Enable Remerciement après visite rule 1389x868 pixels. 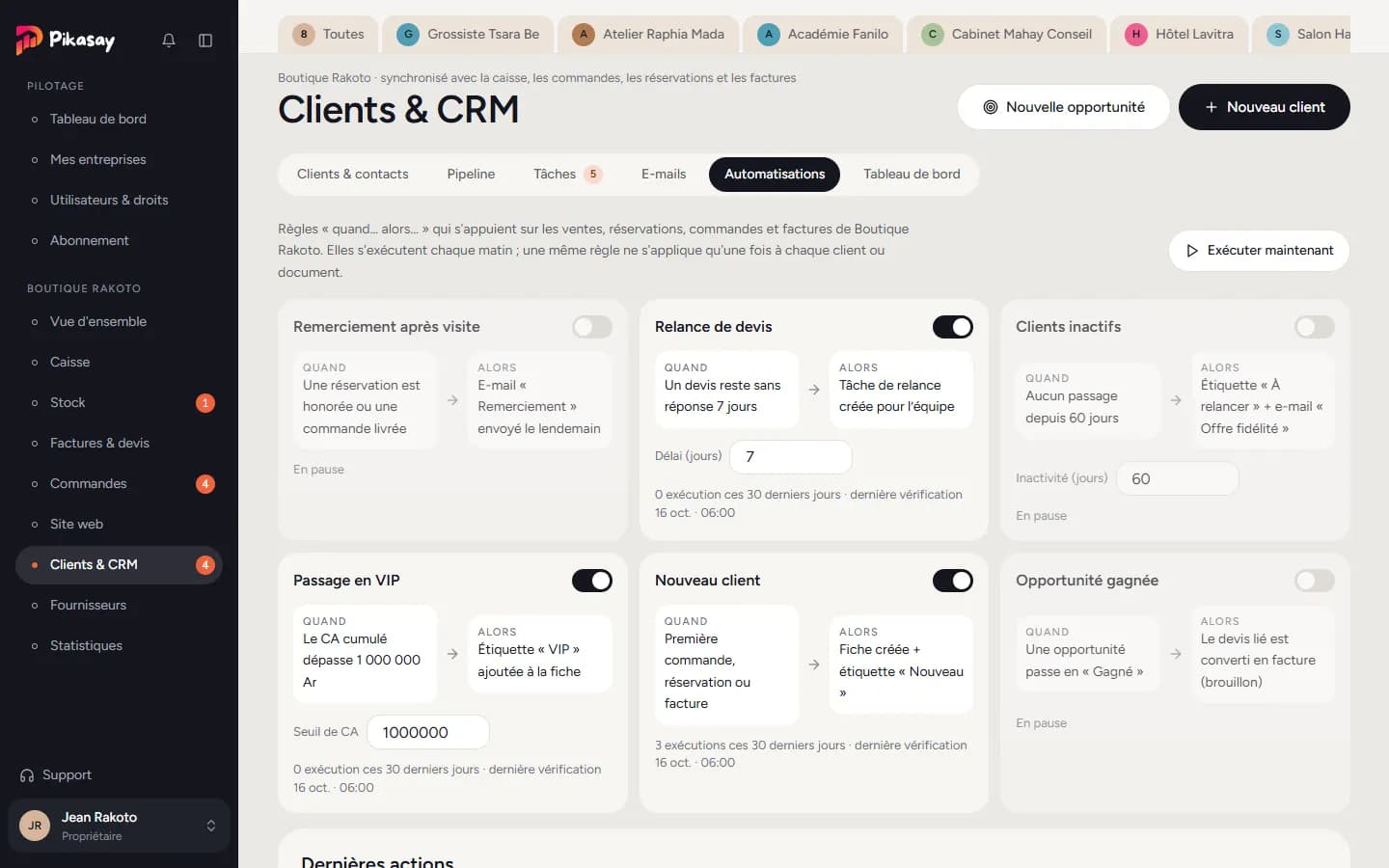(x=592, y=327)
